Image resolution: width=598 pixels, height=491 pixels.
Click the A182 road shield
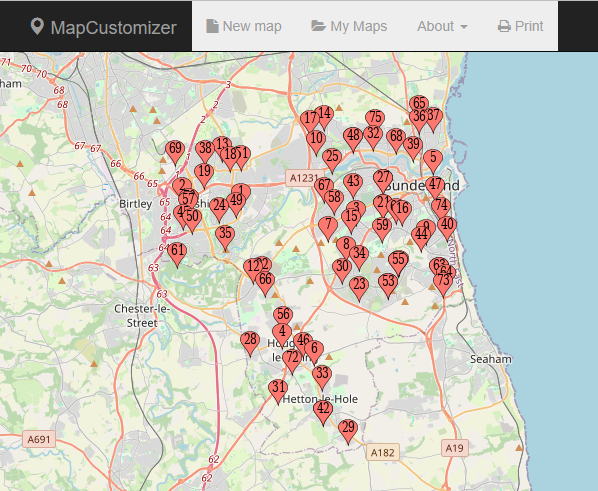[x=383, y=452]
